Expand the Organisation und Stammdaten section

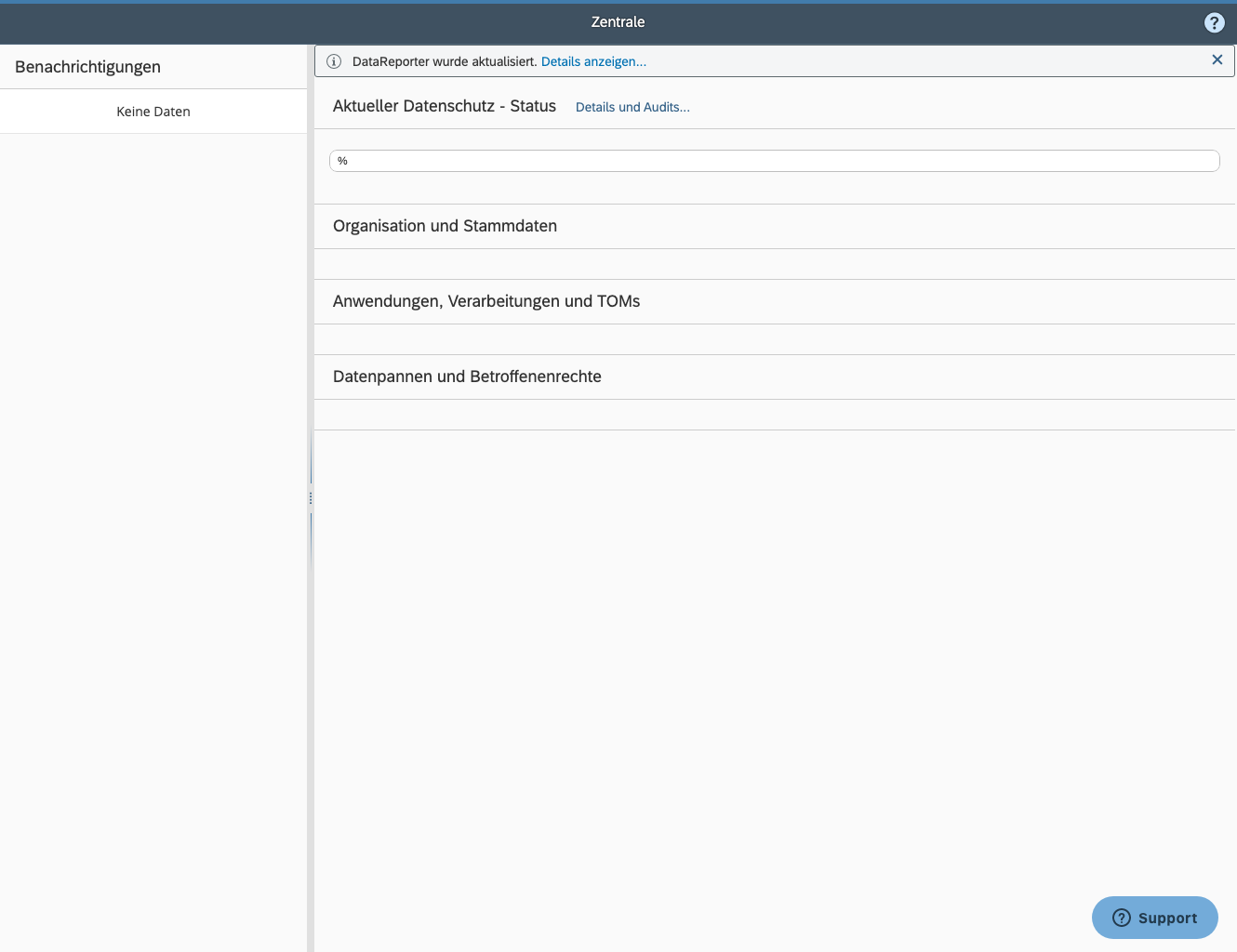445,226
